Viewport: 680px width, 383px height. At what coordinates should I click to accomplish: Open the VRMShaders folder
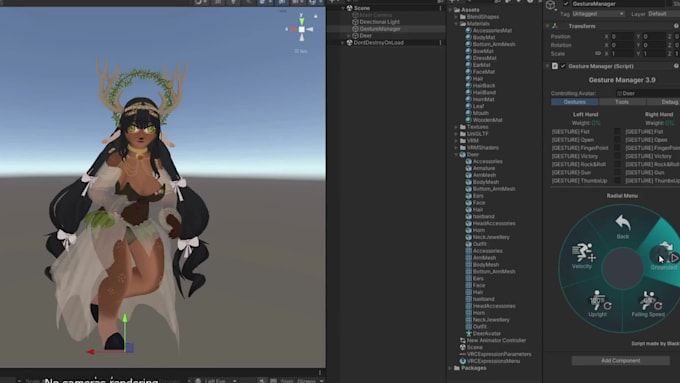479,147
